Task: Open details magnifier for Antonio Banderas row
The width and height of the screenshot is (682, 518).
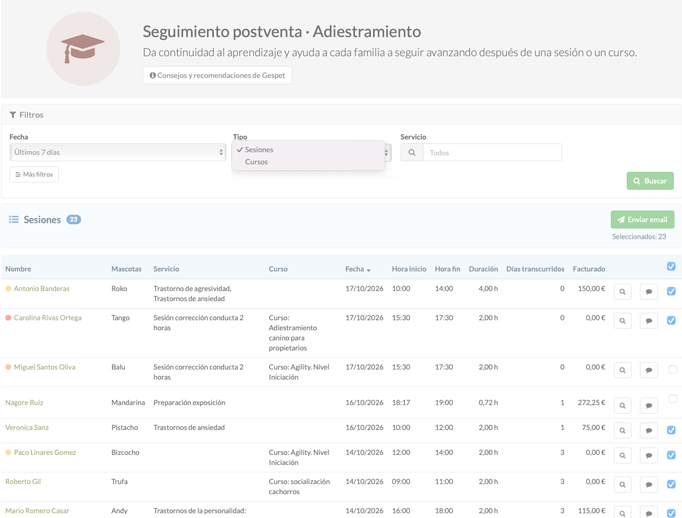Action: tap(622, 291)
